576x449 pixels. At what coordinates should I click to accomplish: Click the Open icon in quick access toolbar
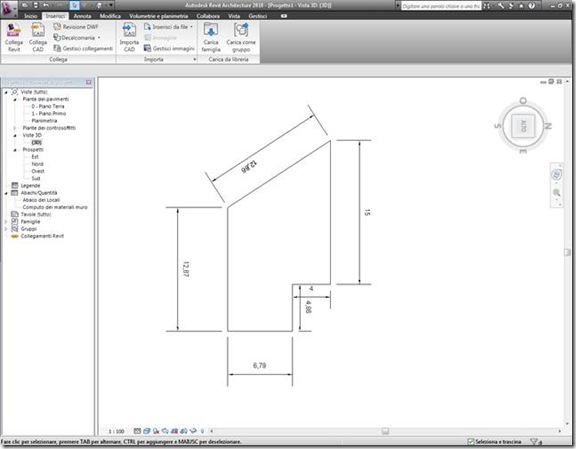25,5
